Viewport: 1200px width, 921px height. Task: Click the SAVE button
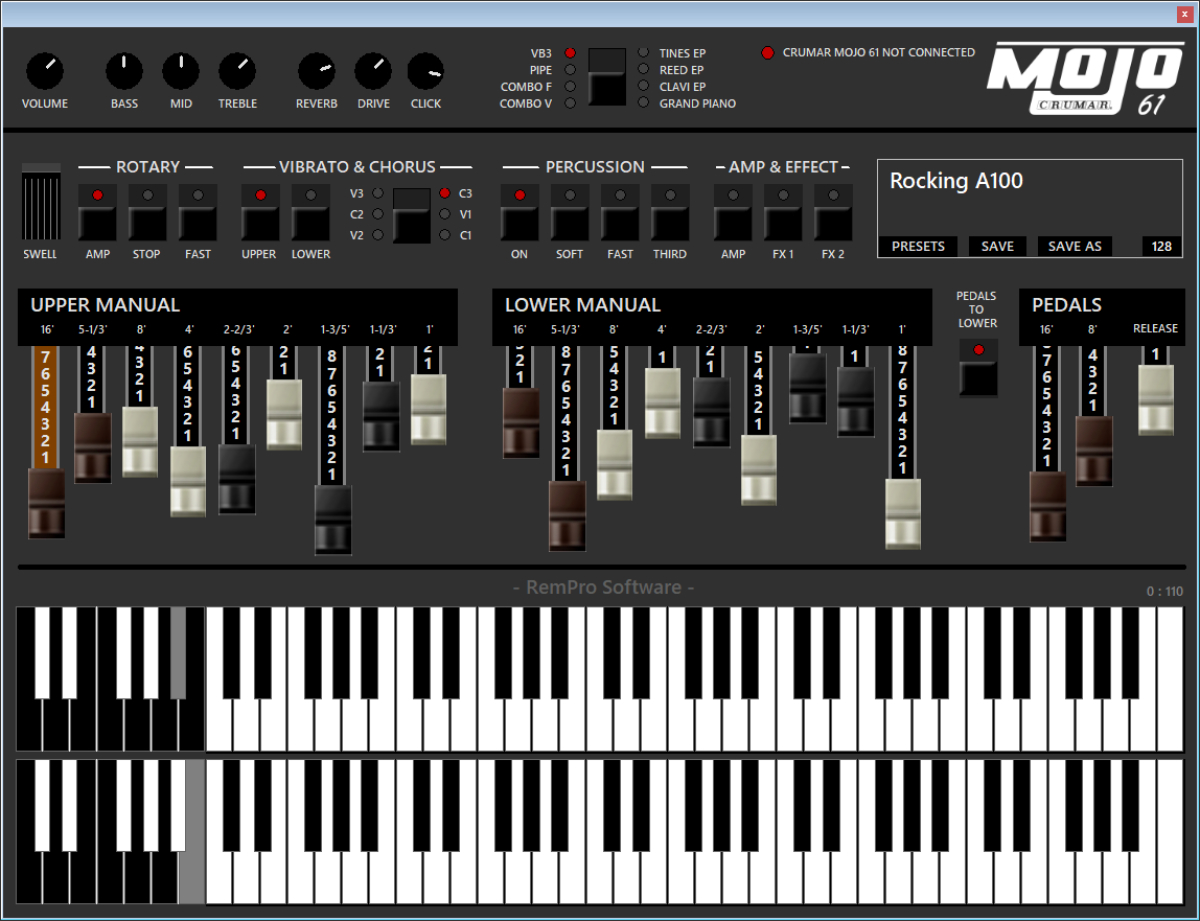tap(997, 246)
